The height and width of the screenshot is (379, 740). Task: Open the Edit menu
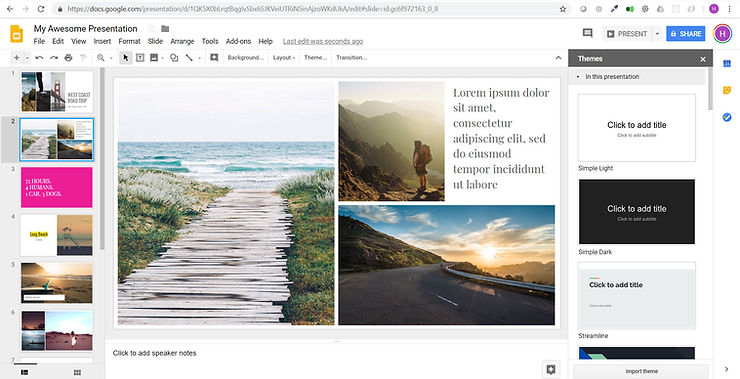[58, 42]
